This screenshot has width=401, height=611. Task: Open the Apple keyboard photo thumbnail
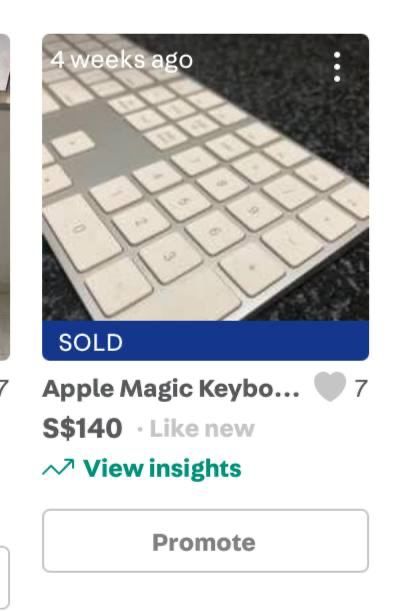205,177
